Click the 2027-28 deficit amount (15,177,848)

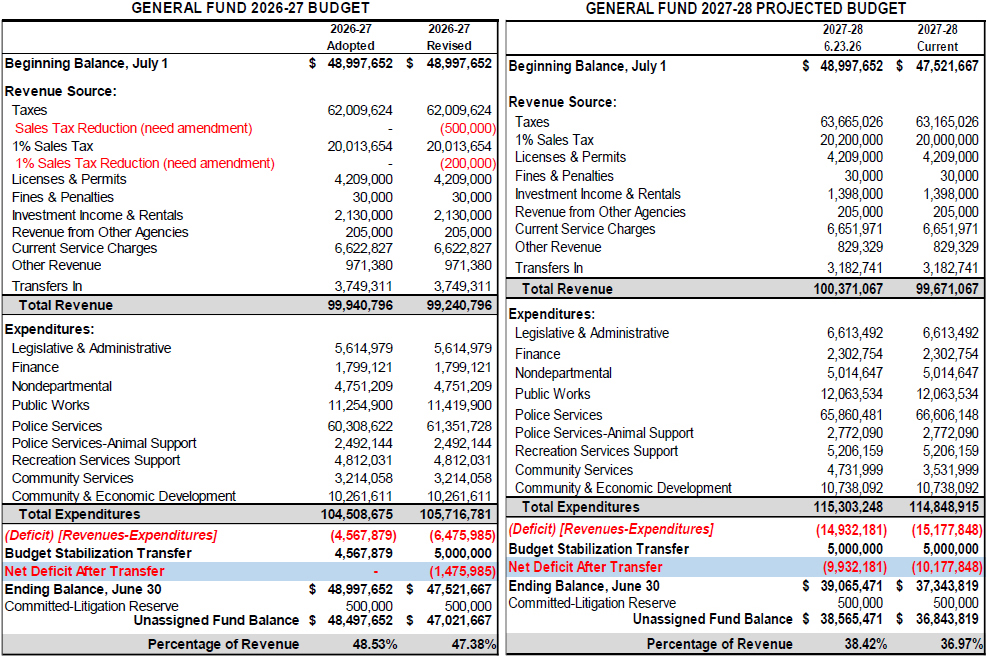(x=947, y=530)
